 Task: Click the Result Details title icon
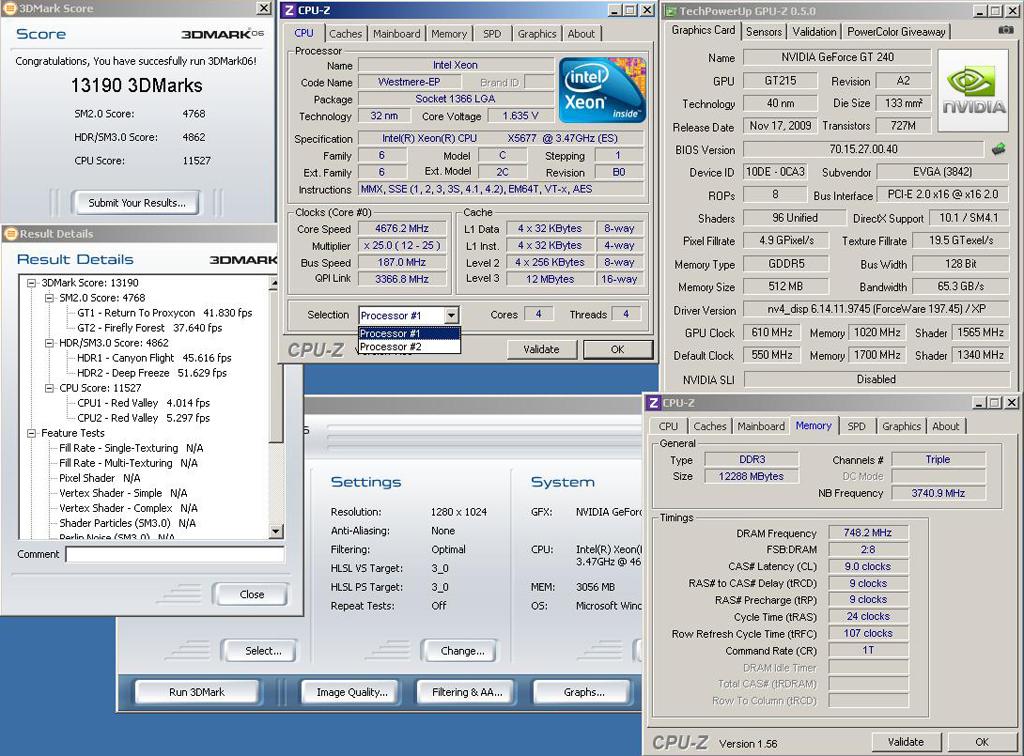(10, 234)
